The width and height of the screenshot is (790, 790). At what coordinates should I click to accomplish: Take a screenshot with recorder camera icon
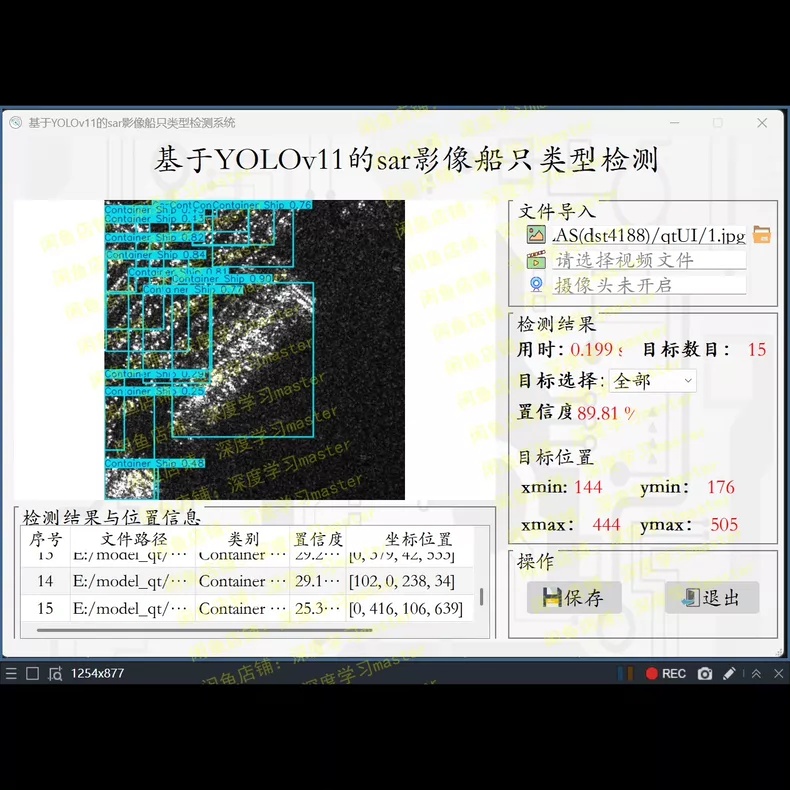704,674
